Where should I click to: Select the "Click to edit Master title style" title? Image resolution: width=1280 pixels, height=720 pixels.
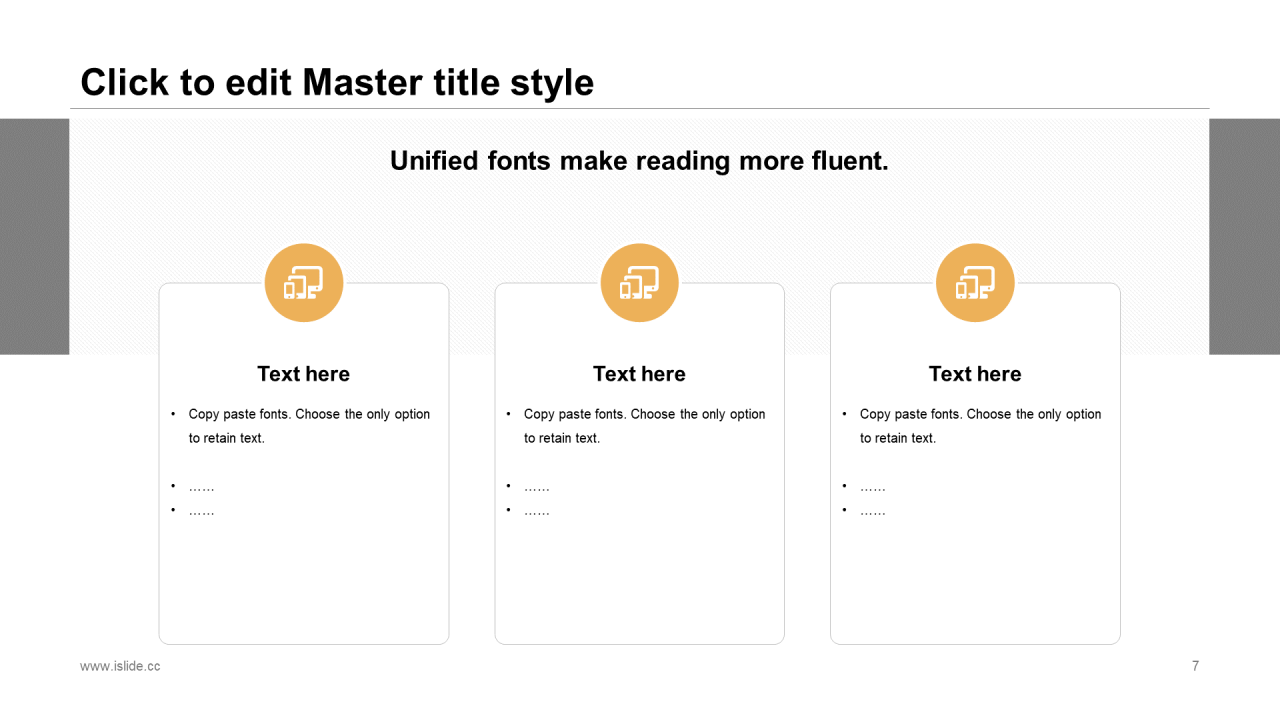pyautogui.click(x=337, y=82)
